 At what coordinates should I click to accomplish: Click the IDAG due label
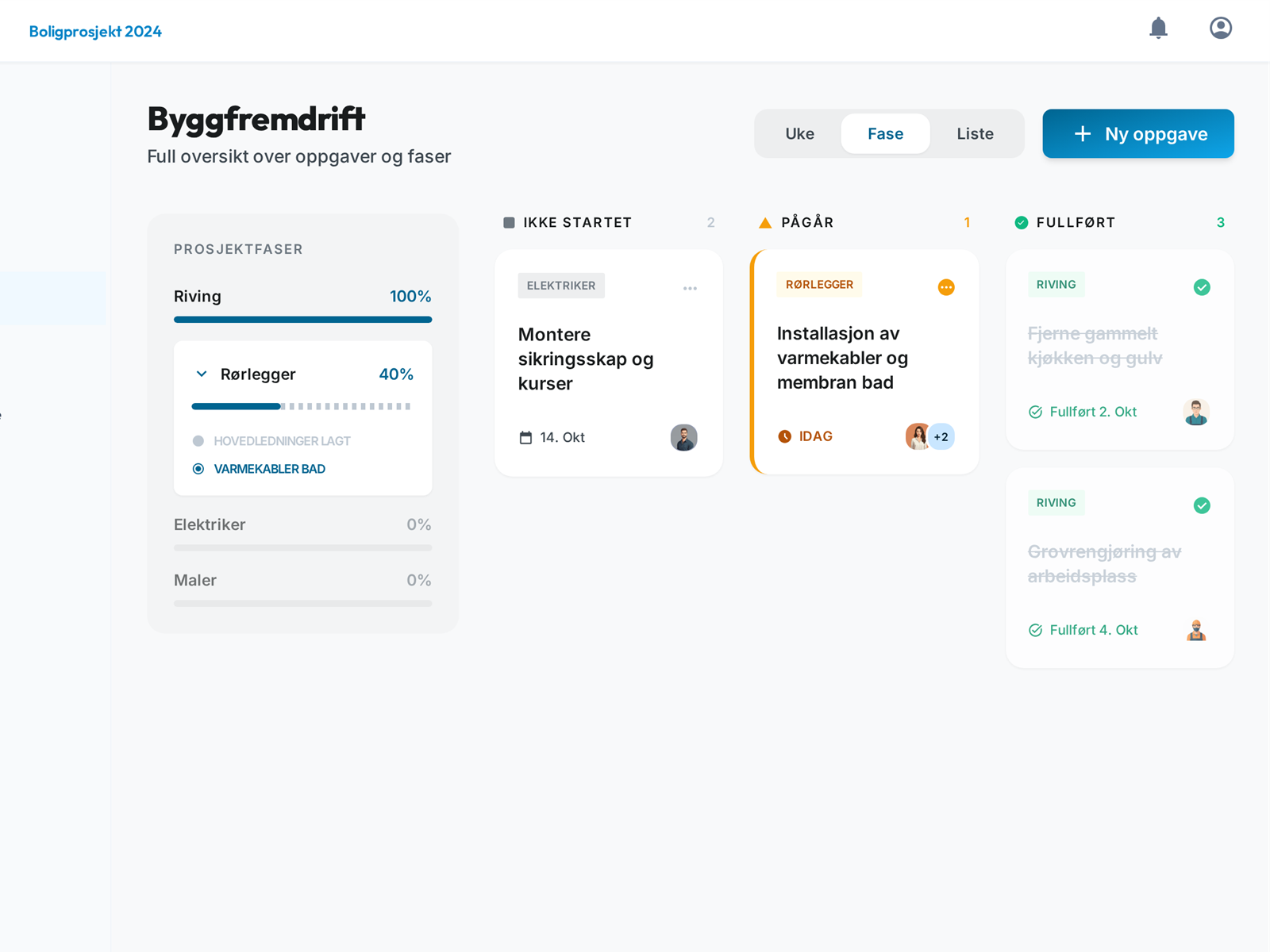(x=815, y=436)
